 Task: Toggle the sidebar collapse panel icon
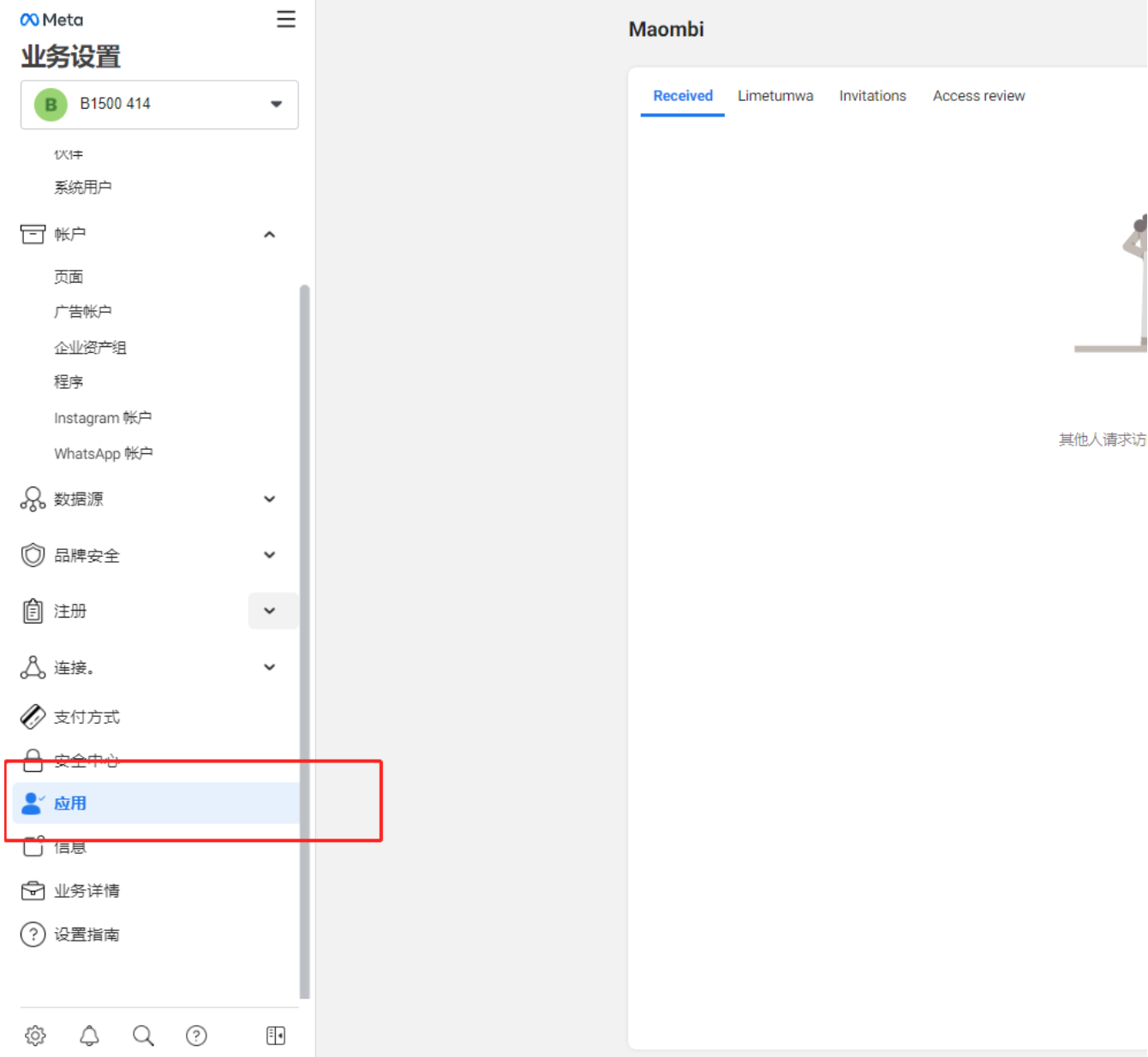point(275,1036)
